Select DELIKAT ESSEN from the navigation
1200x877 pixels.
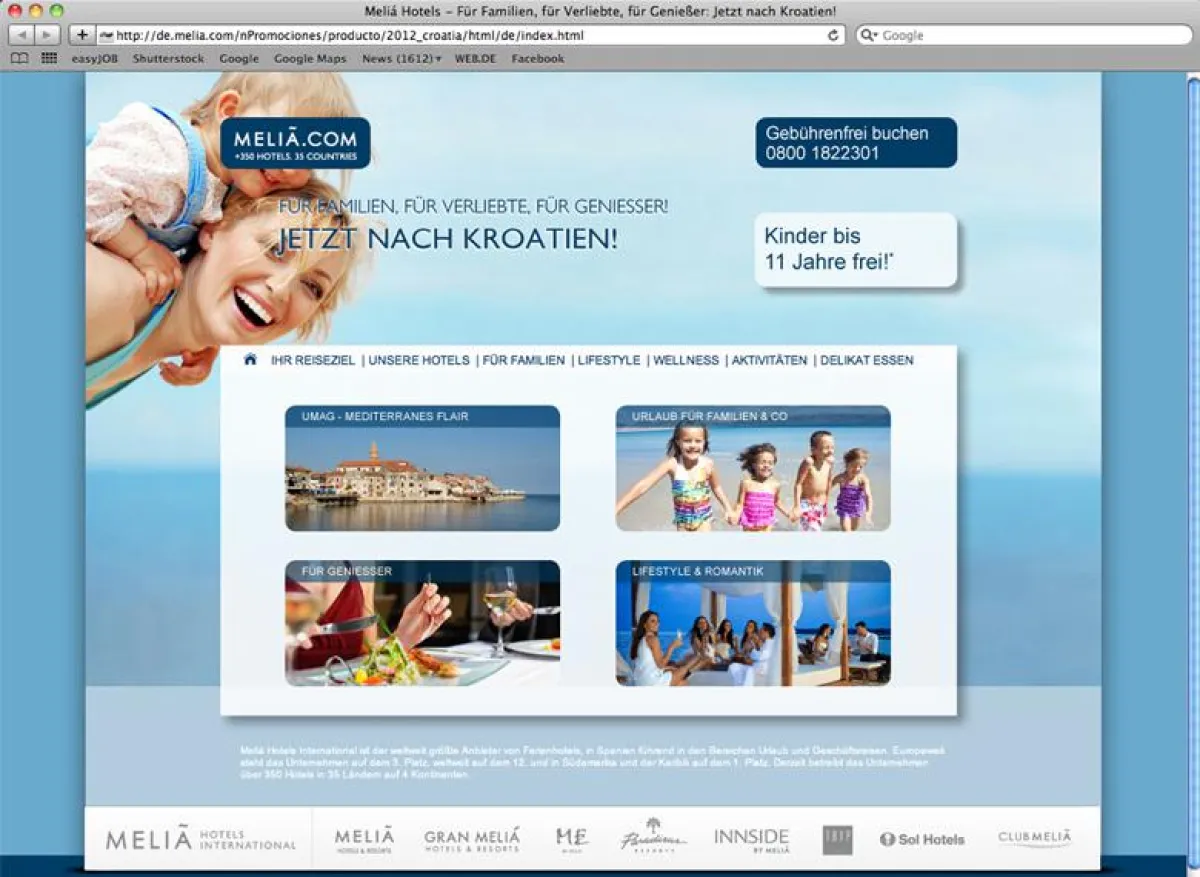click(867, 360)
